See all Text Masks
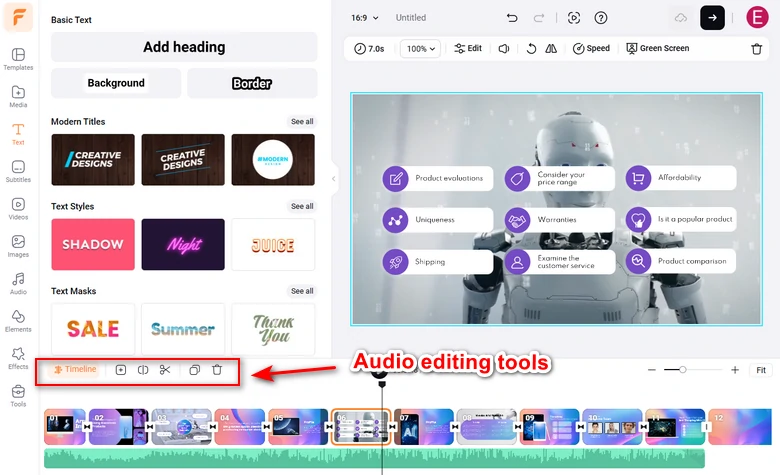The width and height of the screenshot is (780, 475). coord(302,291)
